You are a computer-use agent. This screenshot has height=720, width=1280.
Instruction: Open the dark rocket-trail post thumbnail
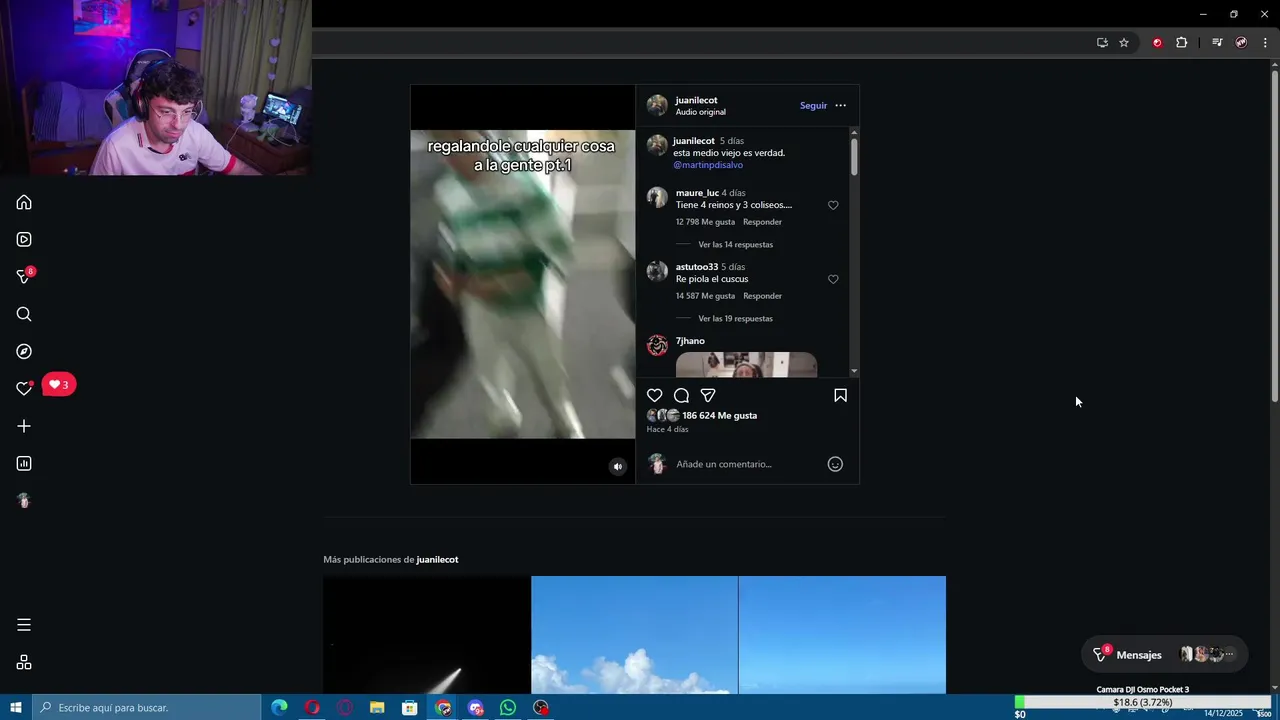tap(427, 635)
